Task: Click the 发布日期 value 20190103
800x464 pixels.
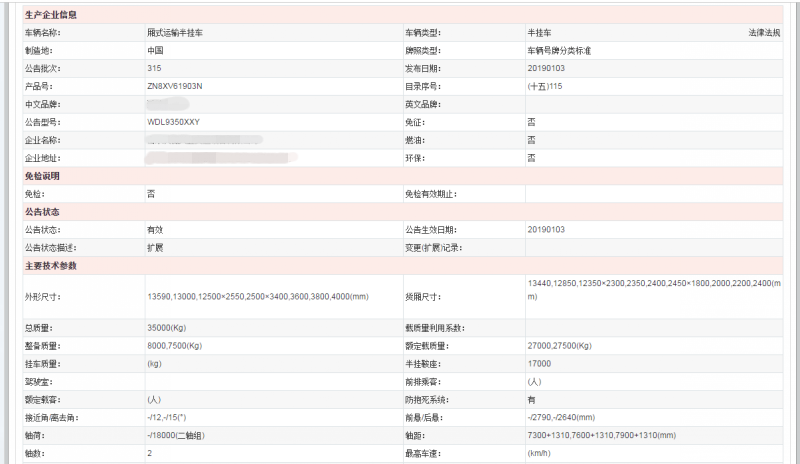Action: point(546,68)
